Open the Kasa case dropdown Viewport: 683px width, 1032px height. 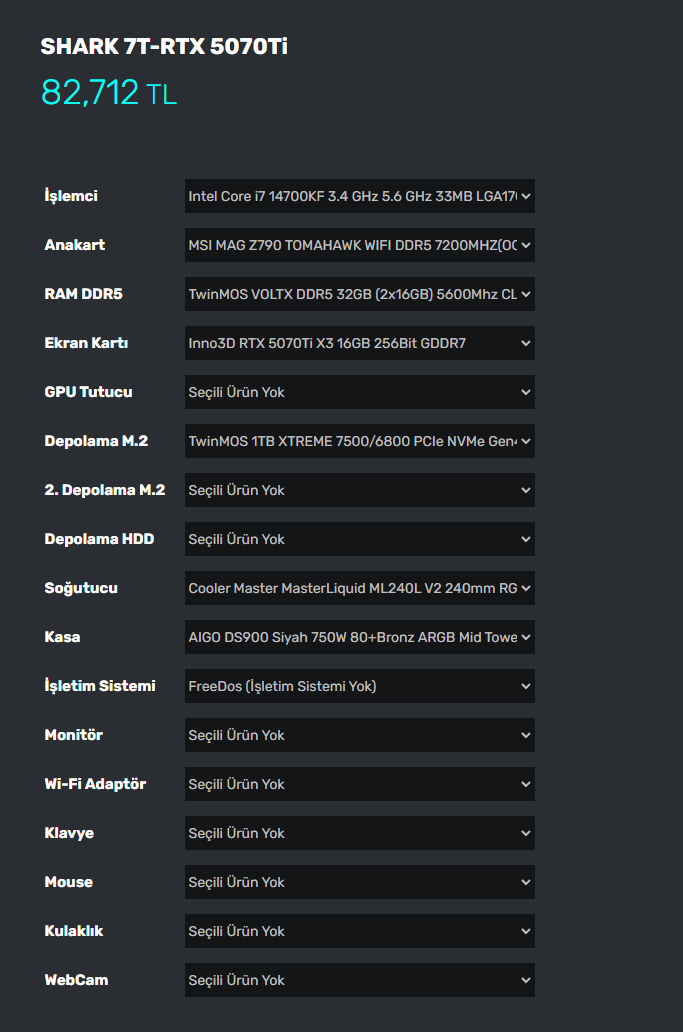click(359, 637)
